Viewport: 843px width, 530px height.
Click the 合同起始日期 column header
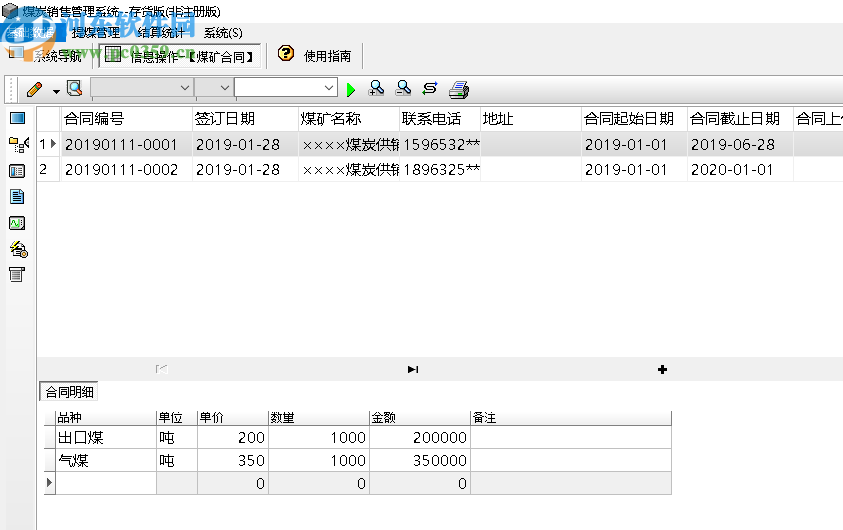tap(634, 119)
